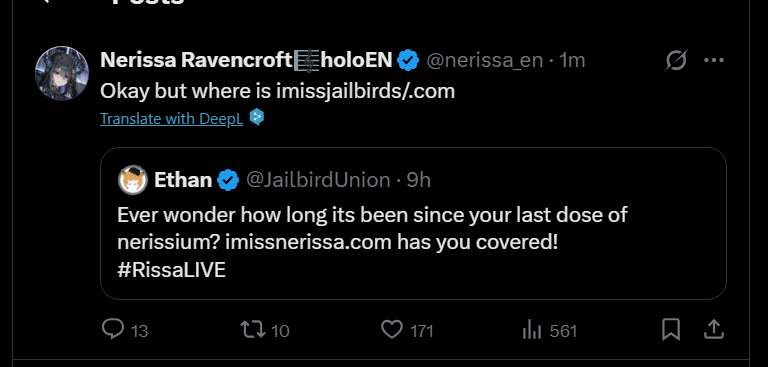Open the three-dot more options menu
This screenshot has height=367, width=768.
click(714, 60)
